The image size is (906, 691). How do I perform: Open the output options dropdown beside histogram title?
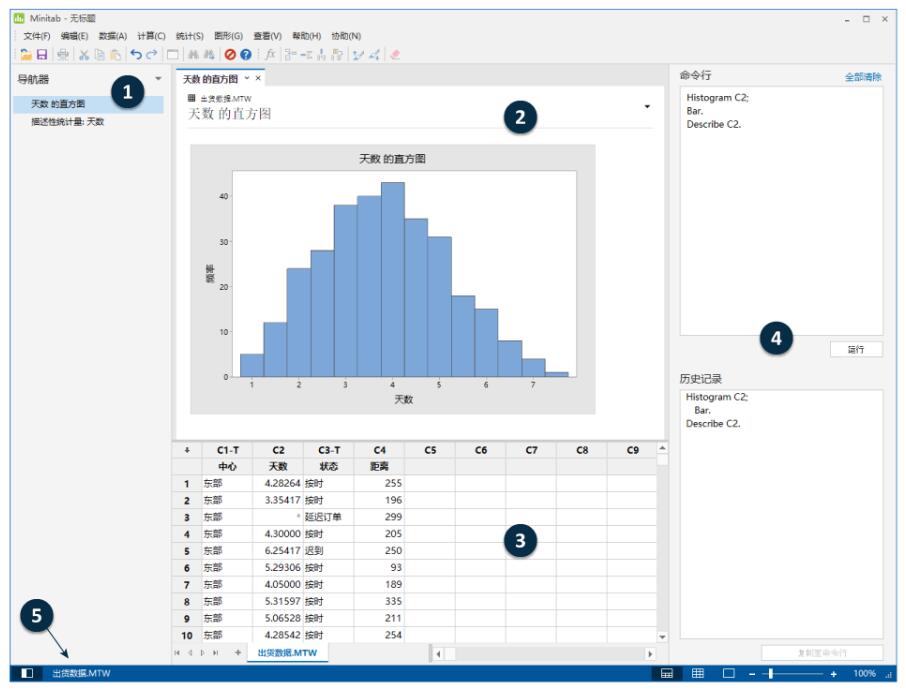[x=647, y=106]
